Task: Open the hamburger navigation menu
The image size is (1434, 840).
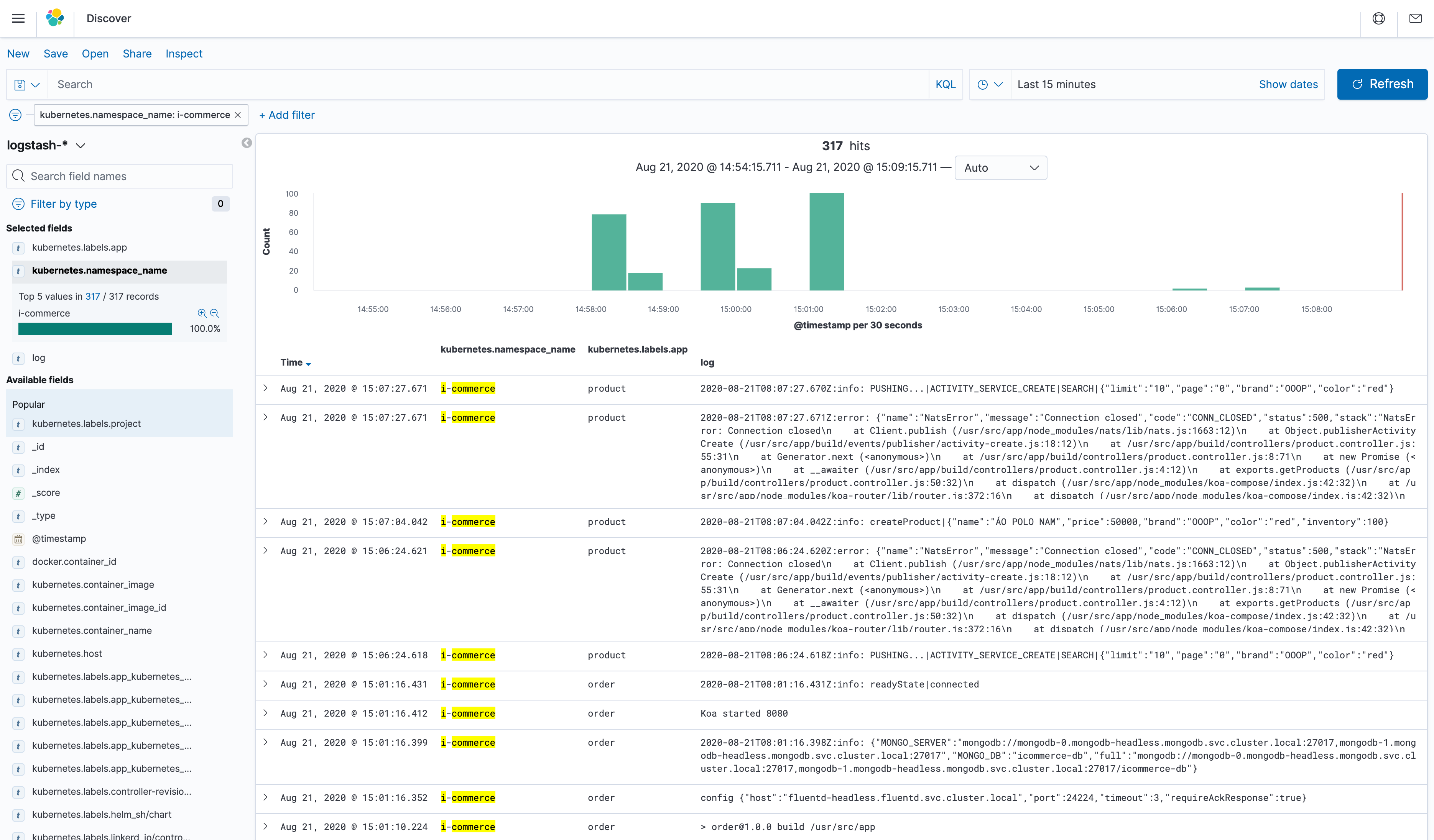Action: coord(18,18)
